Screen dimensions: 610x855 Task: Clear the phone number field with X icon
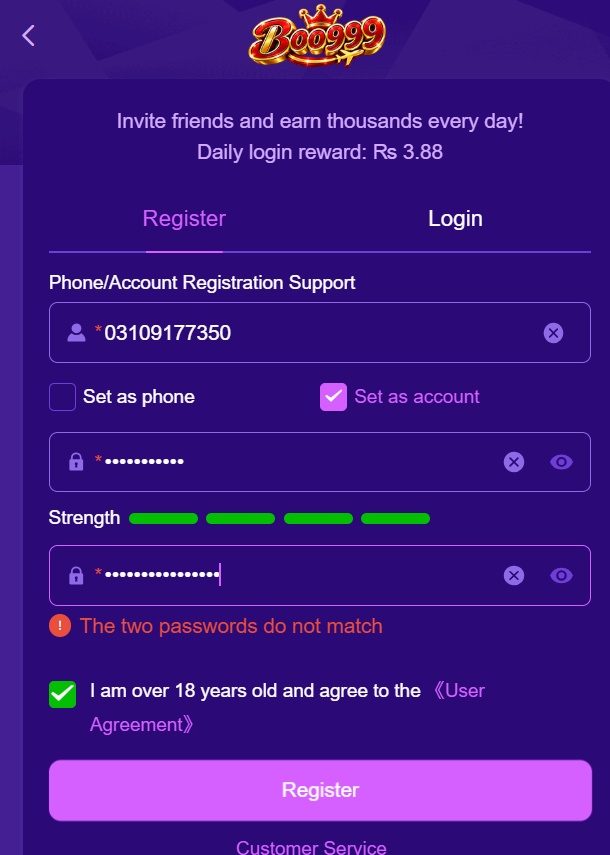pyautogui.click(x=553, y=333)
